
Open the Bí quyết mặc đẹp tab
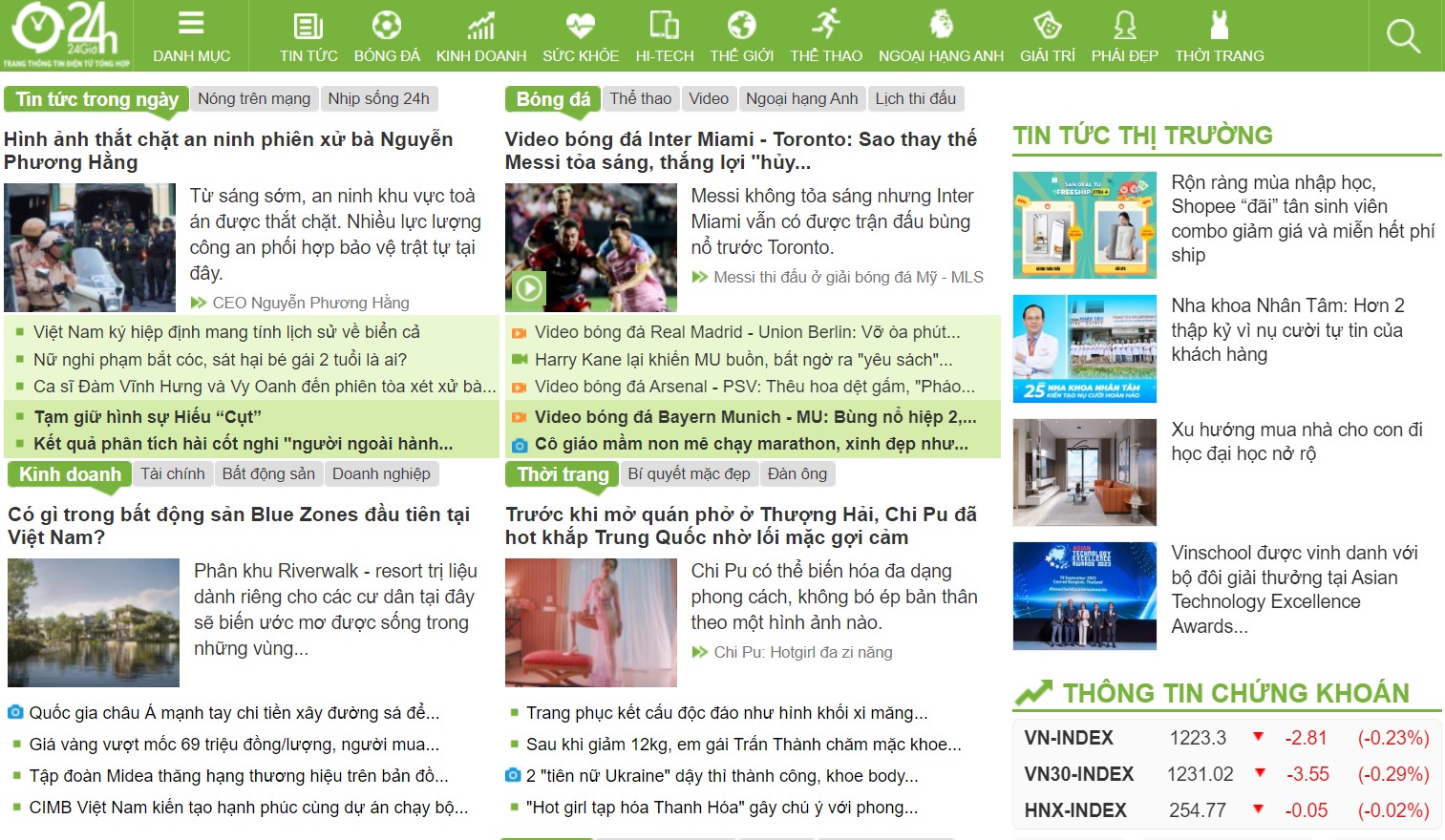click(690, 473)
